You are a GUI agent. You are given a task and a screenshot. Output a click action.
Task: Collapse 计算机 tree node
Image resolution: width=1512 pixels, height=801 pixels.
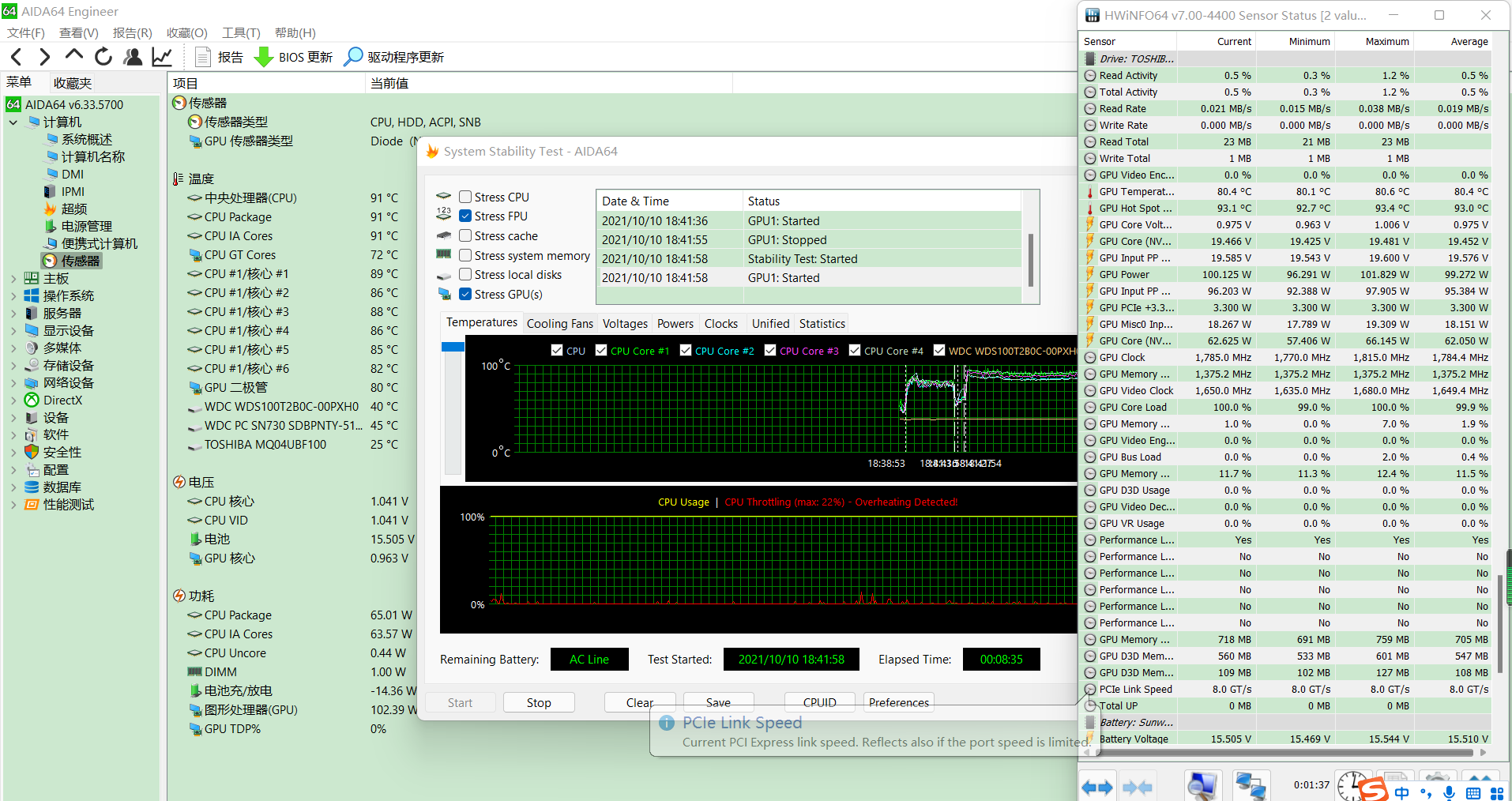[13, 122]
